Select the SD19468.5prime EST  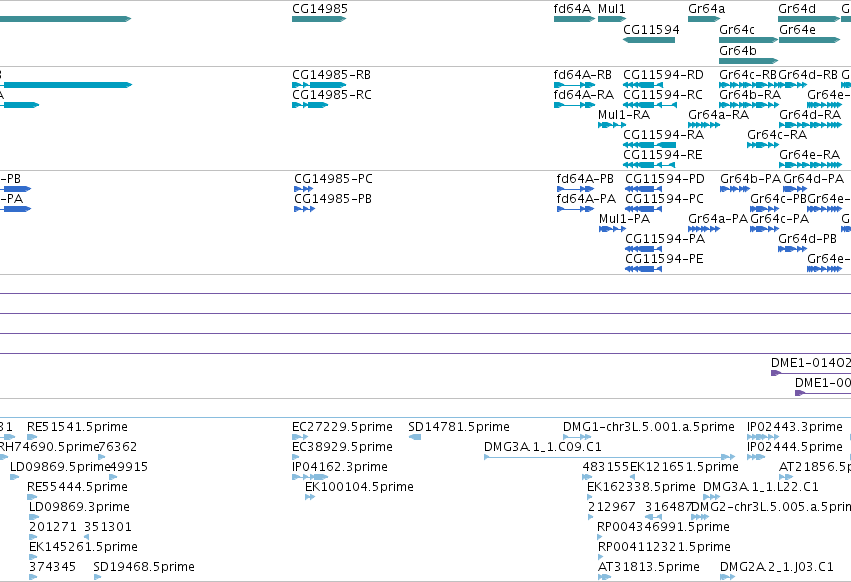pyautogui.click(x=97, y=577)
